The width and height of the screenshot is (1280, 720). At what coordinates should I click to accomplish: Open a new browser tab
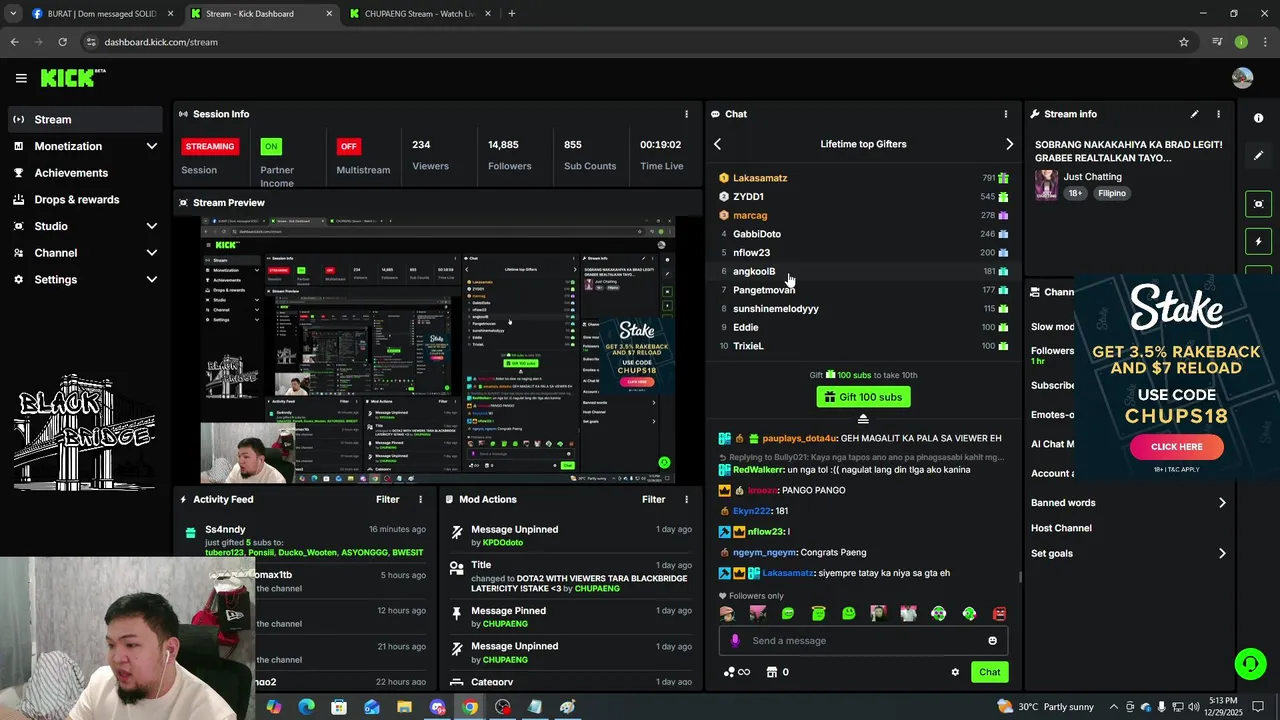coord(511,14)
